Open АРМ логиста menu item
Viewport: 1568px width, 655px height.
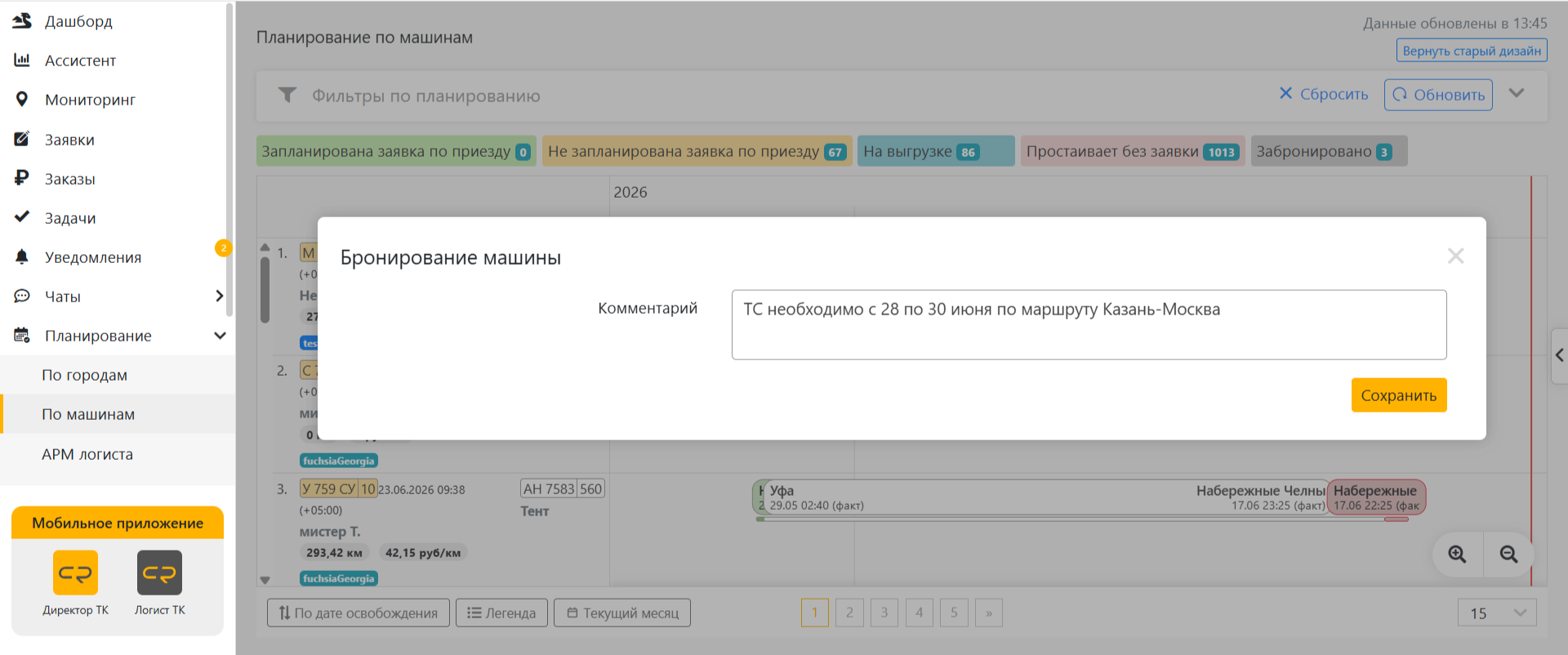point(118,454)
